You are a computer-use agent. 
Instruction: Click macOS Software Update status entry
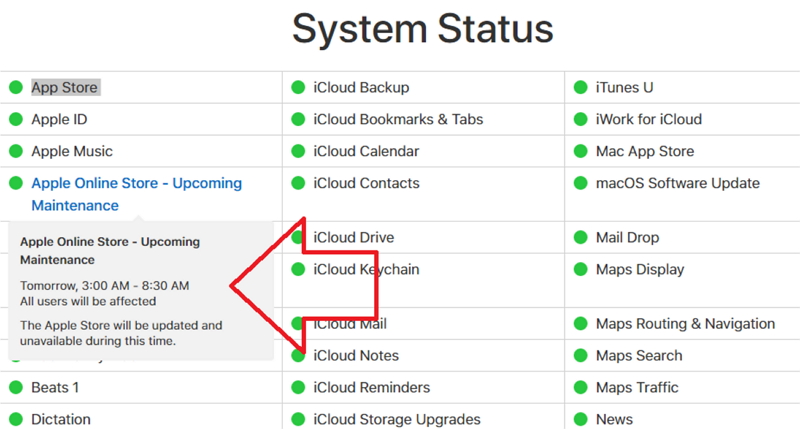pyautogui.click(x=678, y=184)
